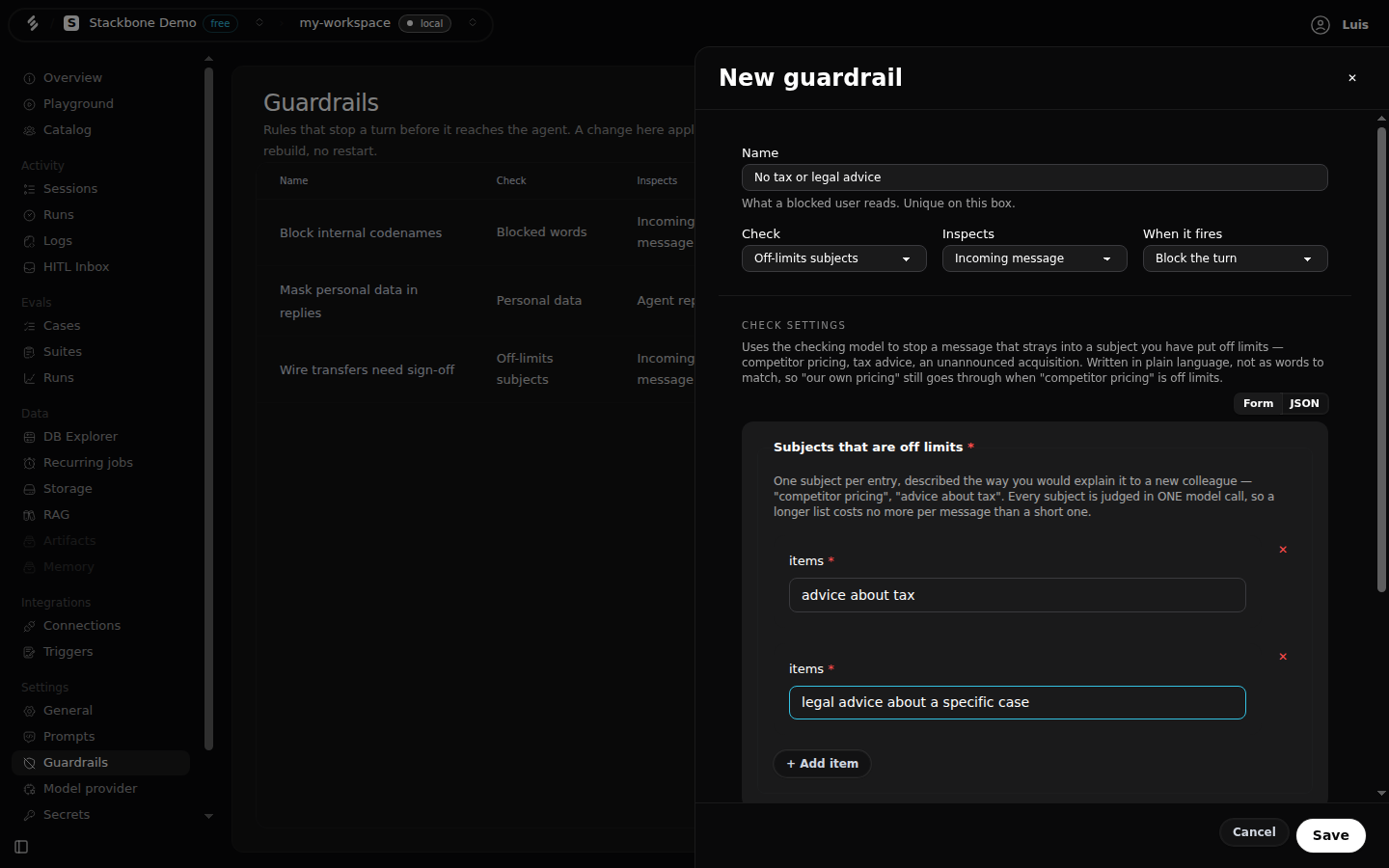The width and height of the screenshot is (1389, 868).
Task: Remove the 'advice about tax' item
Action: [x=1283, y=550]
